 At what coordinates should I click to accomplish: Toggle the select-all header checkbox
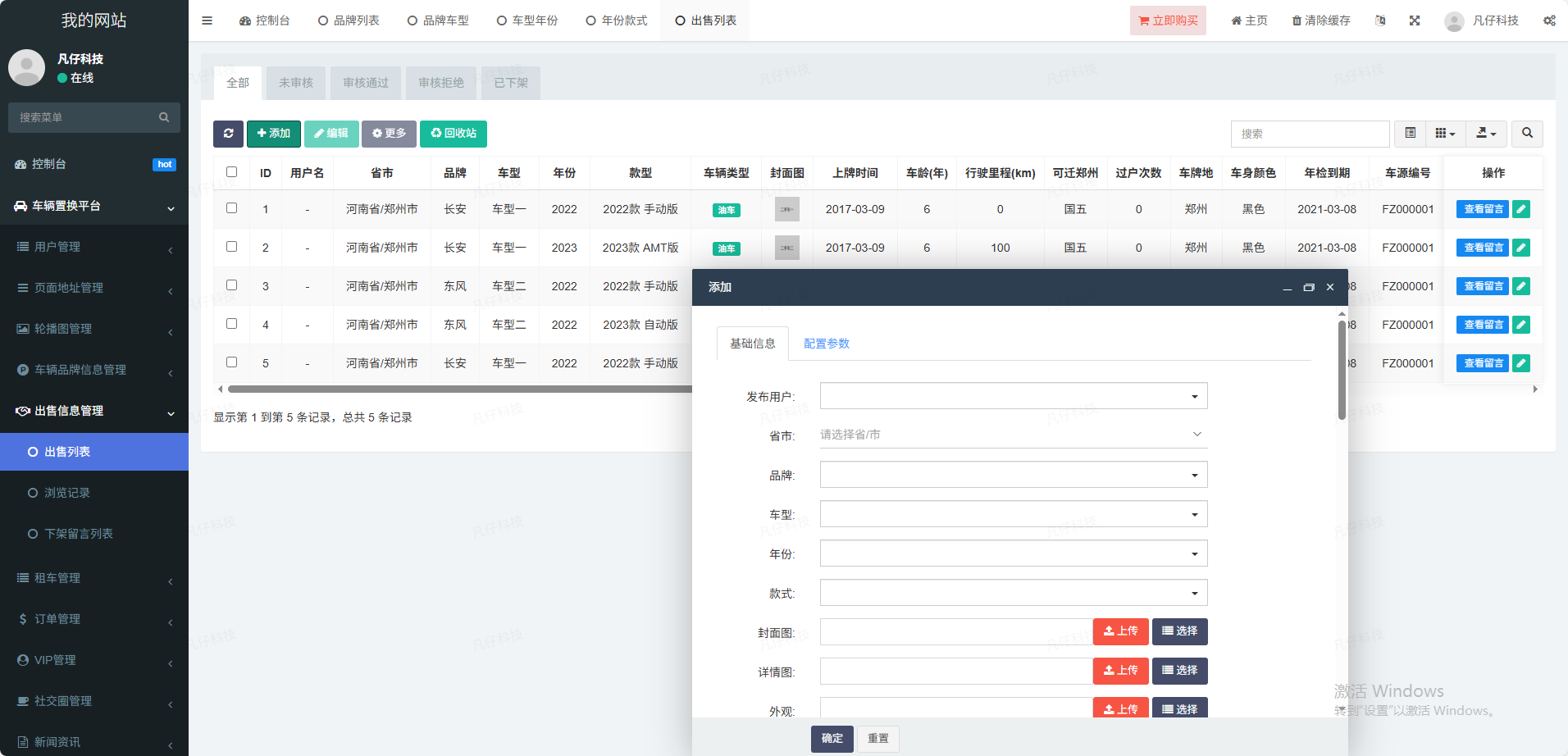click(x=232, y=172)
